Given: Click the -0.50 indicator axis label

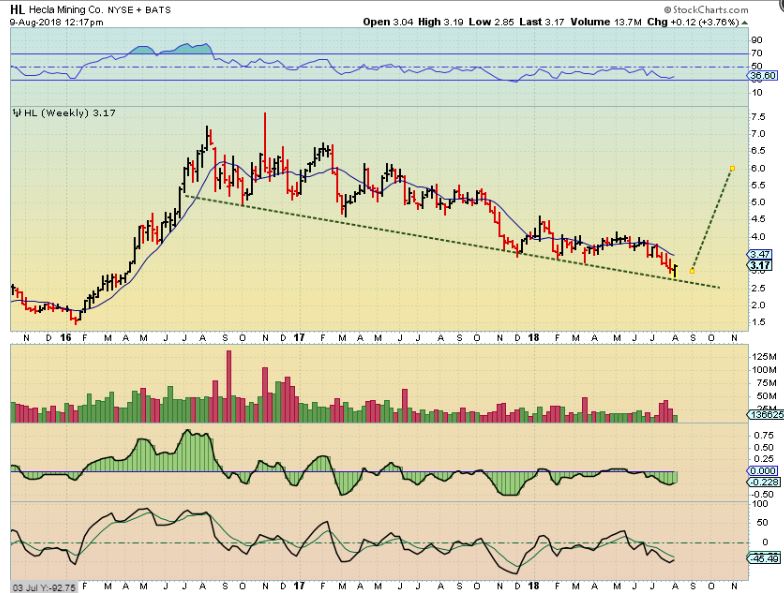Looking at the screenshot, I should pos(760,494).
